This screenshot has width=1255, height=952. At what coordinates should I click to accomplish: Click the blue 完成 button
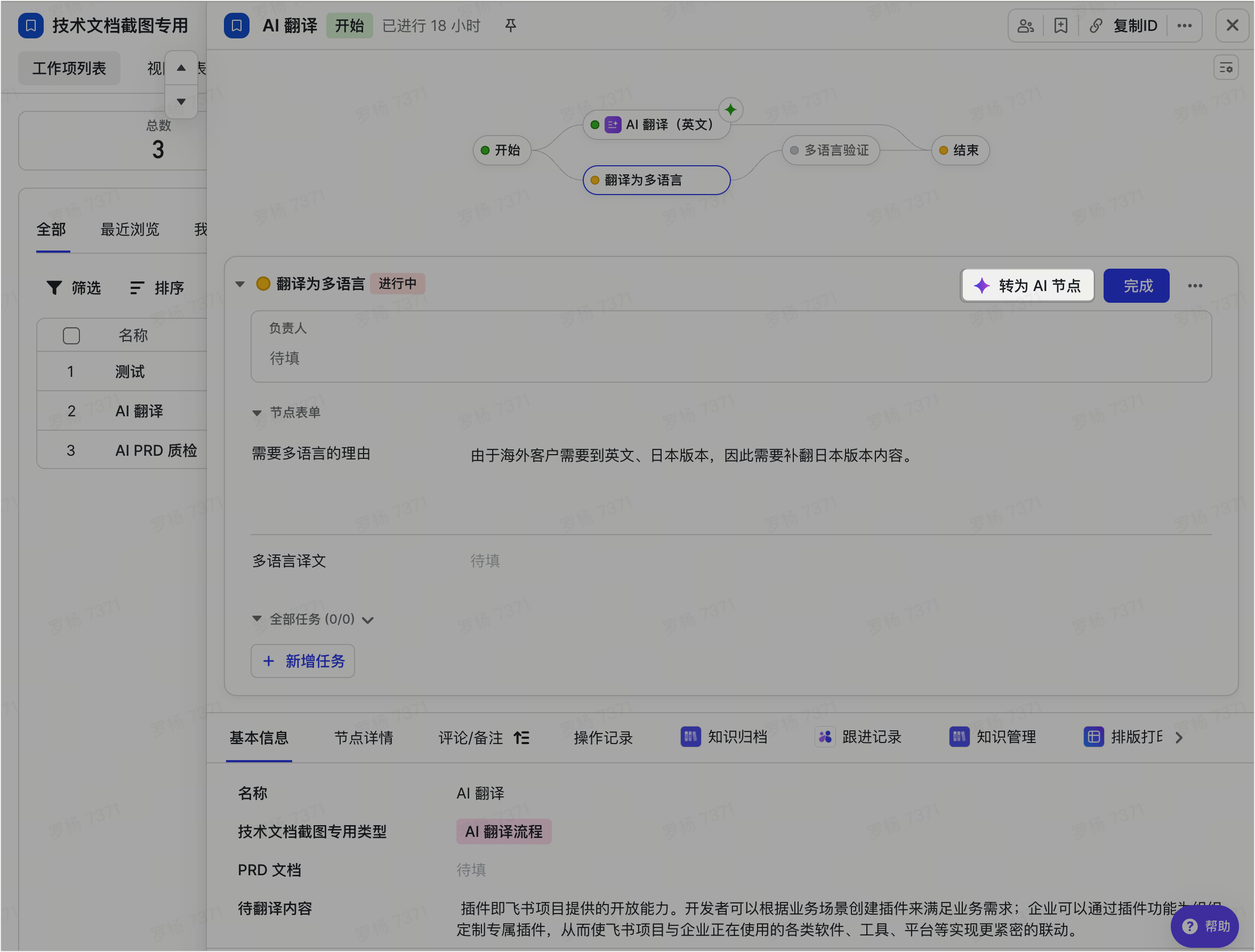[1136, 286]
